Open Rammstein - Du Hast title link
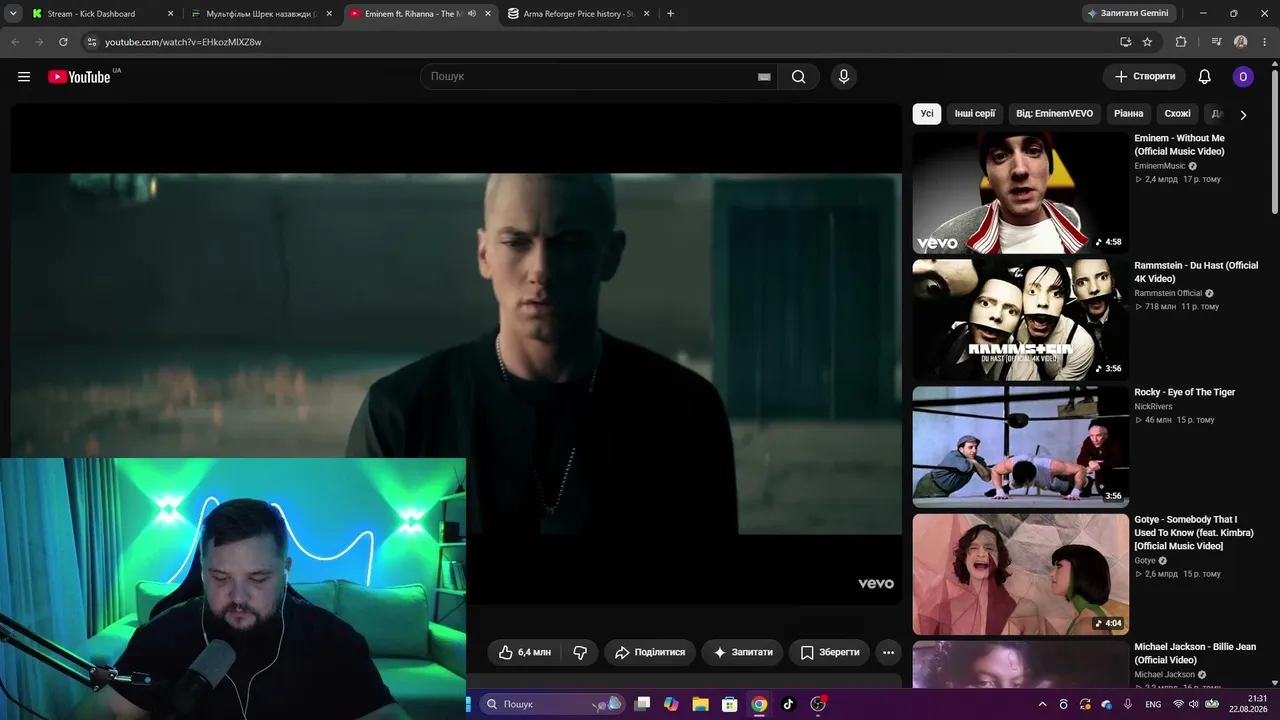The height and width of the screenshot is (720, 1280). click(x=1196, y=272)
